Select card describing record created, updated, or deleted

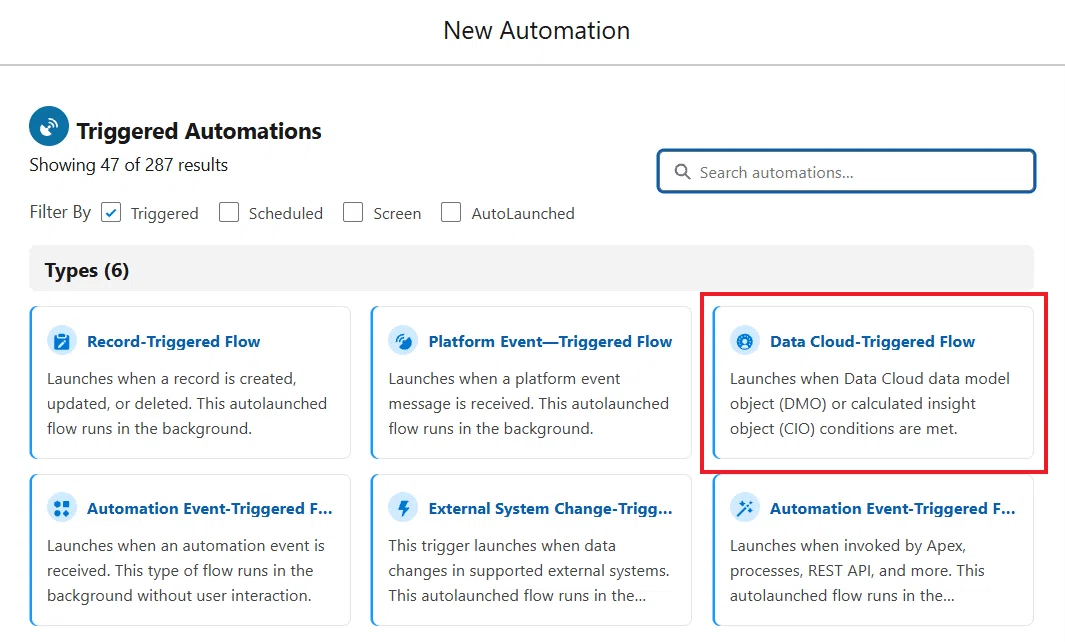pos(190,382)
